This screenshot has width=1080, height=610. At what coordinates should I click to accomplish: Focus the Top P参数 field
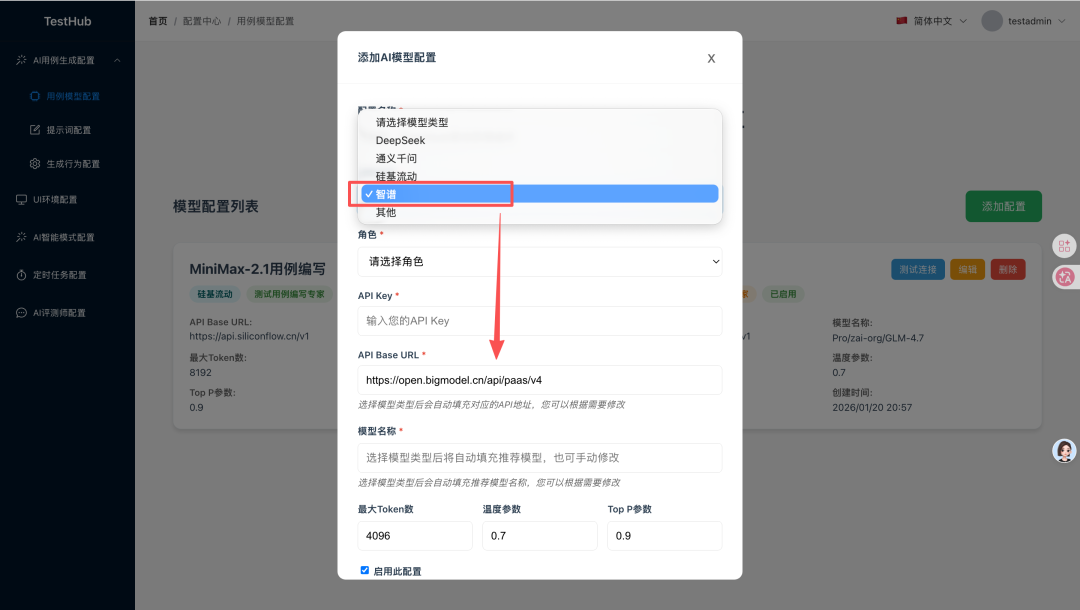click(x=664, y=536)
